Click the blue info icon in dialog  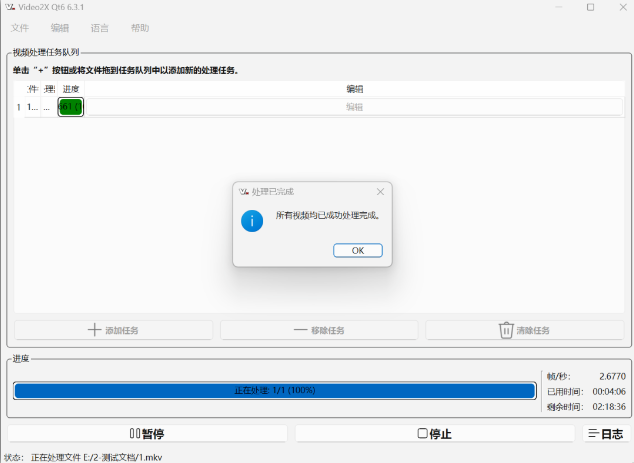click(x=252, y=221)
